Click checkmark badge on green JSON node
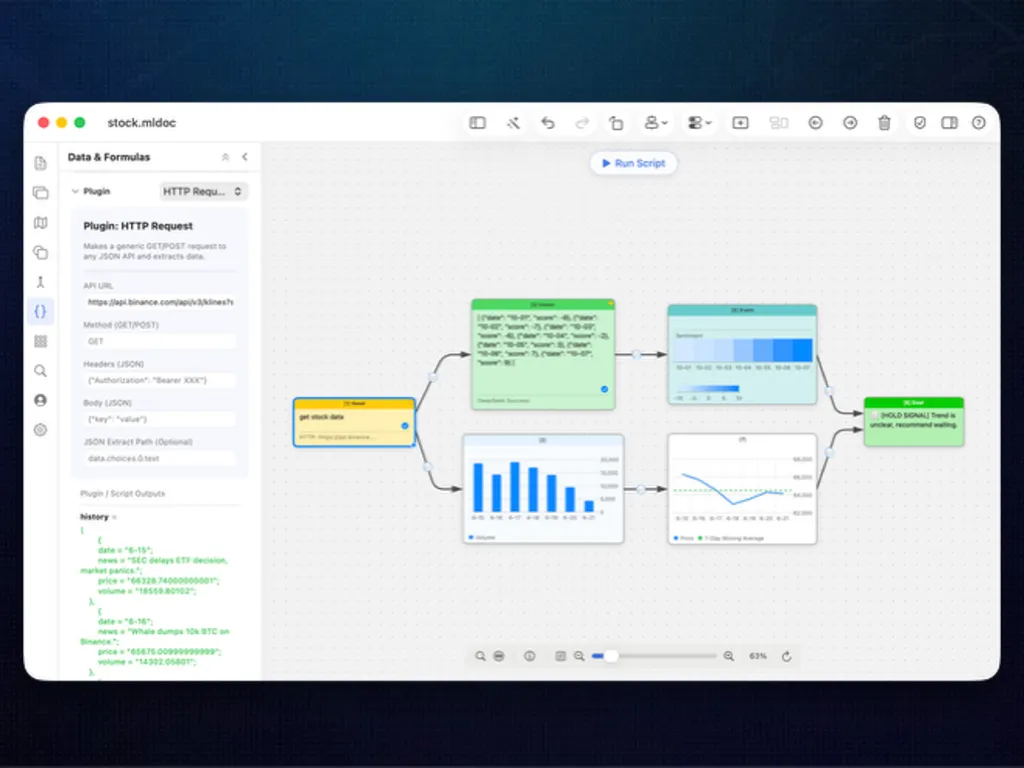This screenshot has width=1024, height=768. click(605, 389)
